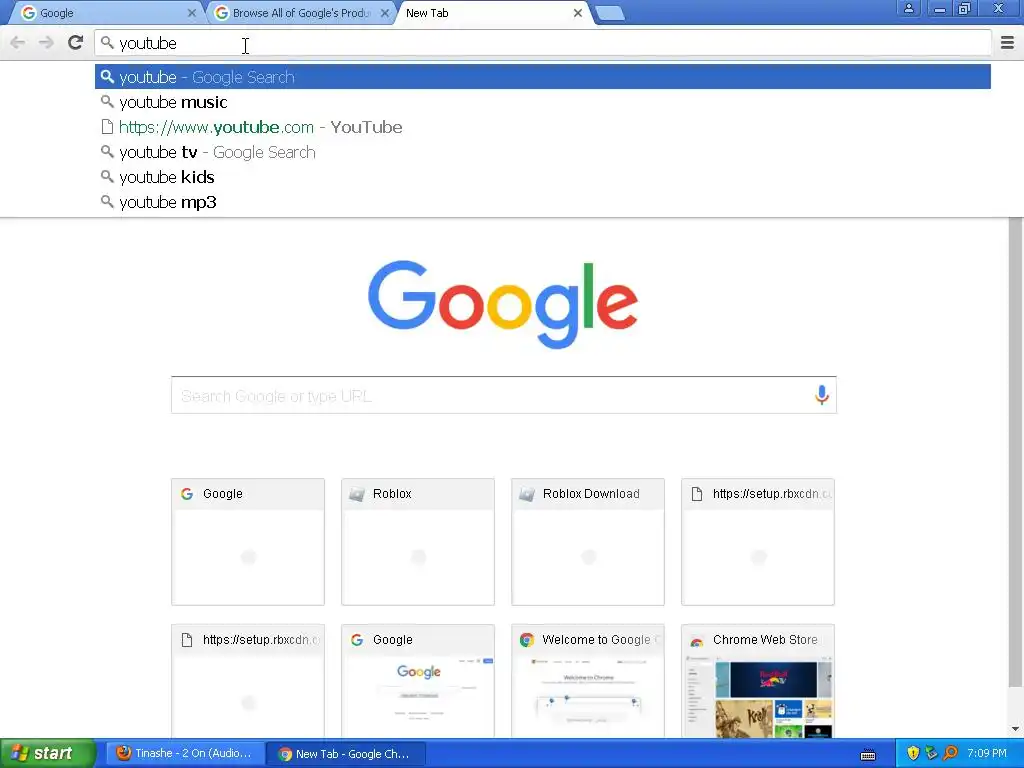Viewport: 1024px width, 768px height.
Task: Select the New Tab tab
Action: [494, 13]
